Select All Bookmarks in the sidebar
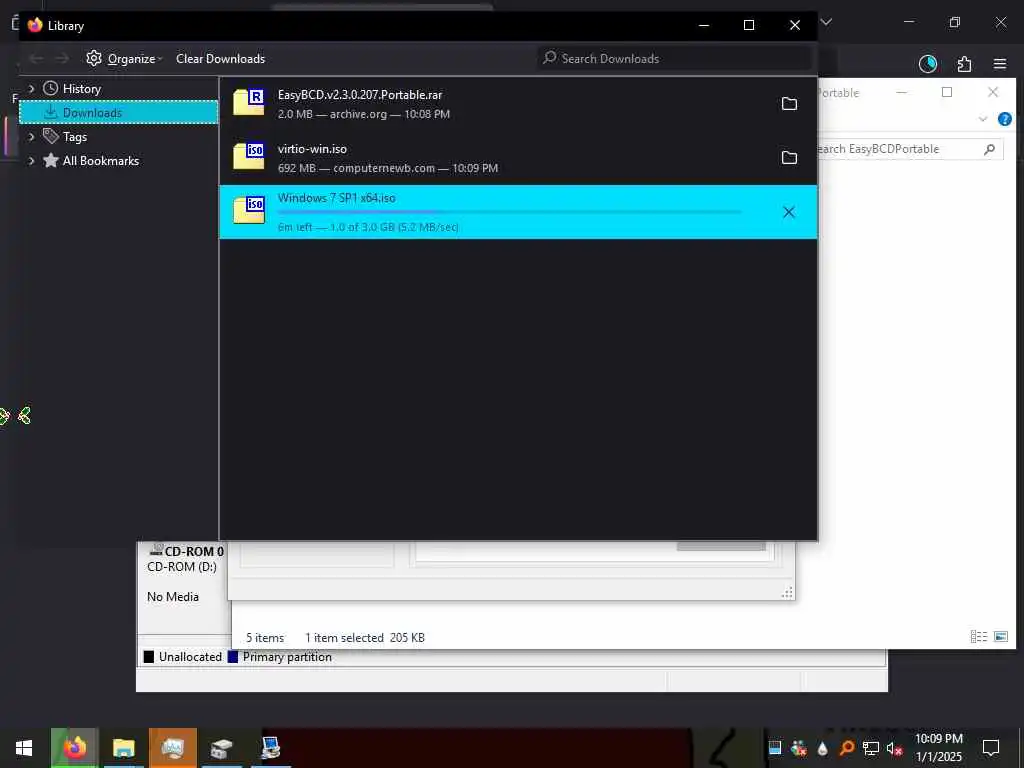 (101, 161)
